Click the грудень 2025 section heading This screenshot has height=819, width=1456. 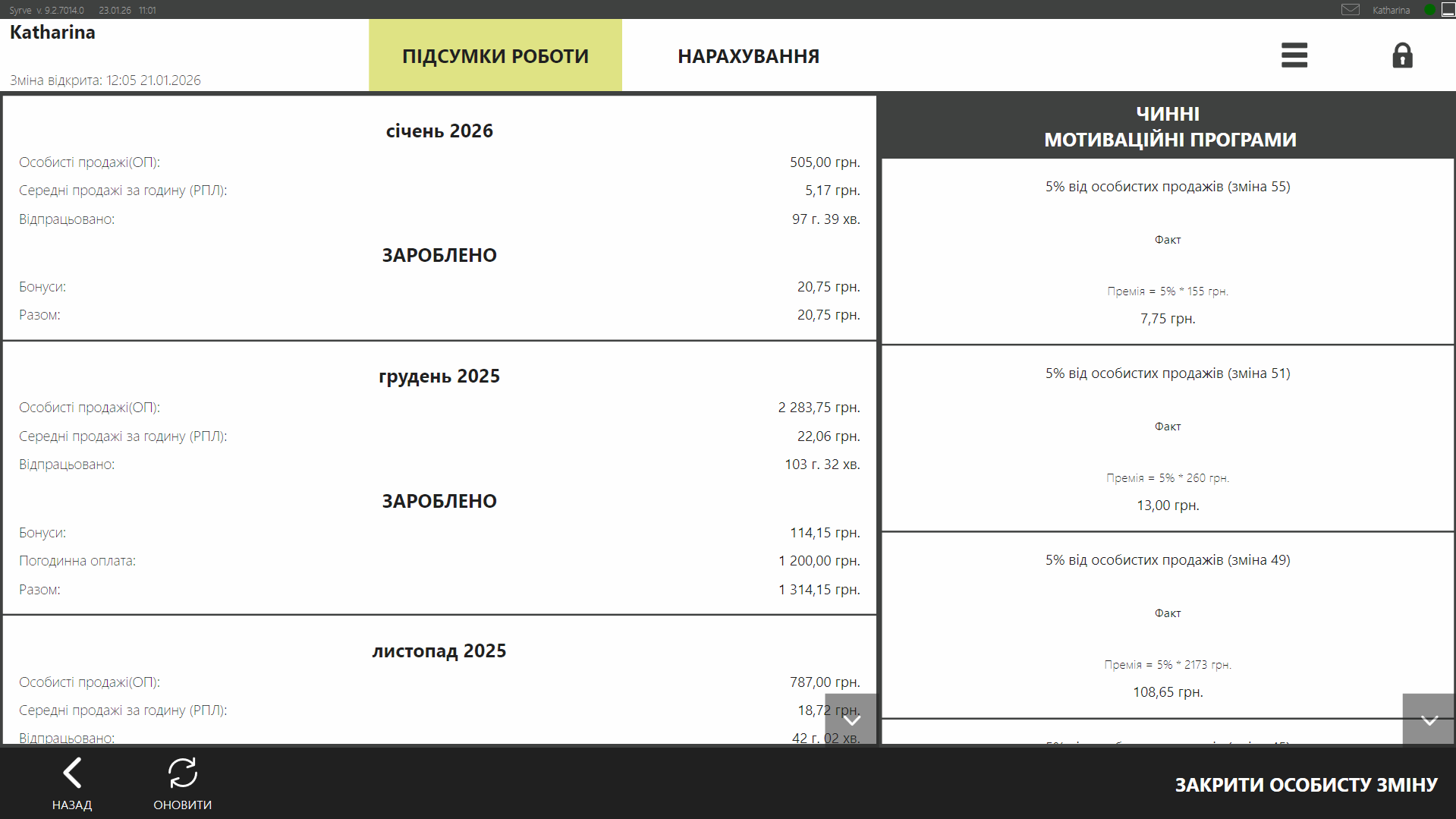coord(439,376)
